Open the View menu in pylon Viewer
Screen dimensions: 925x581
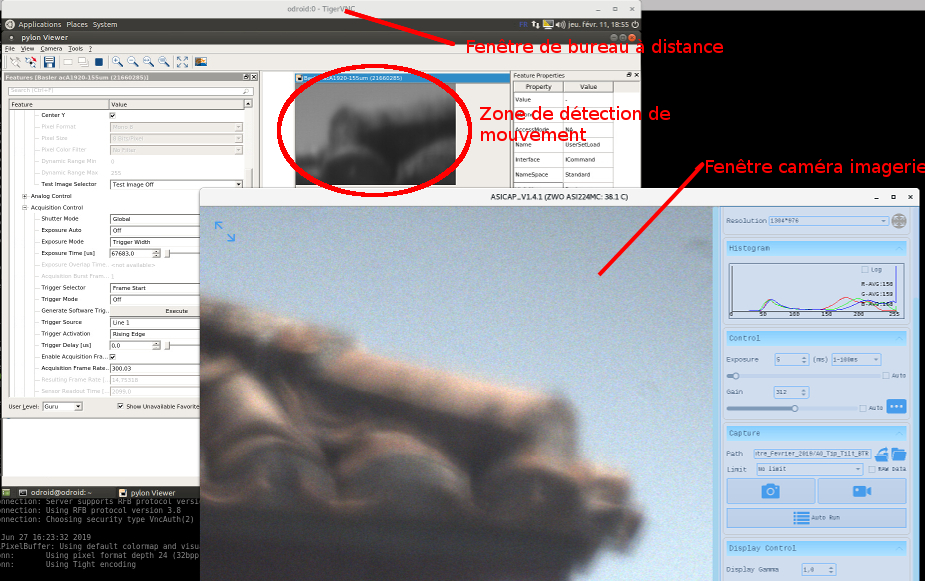point(28,49)
